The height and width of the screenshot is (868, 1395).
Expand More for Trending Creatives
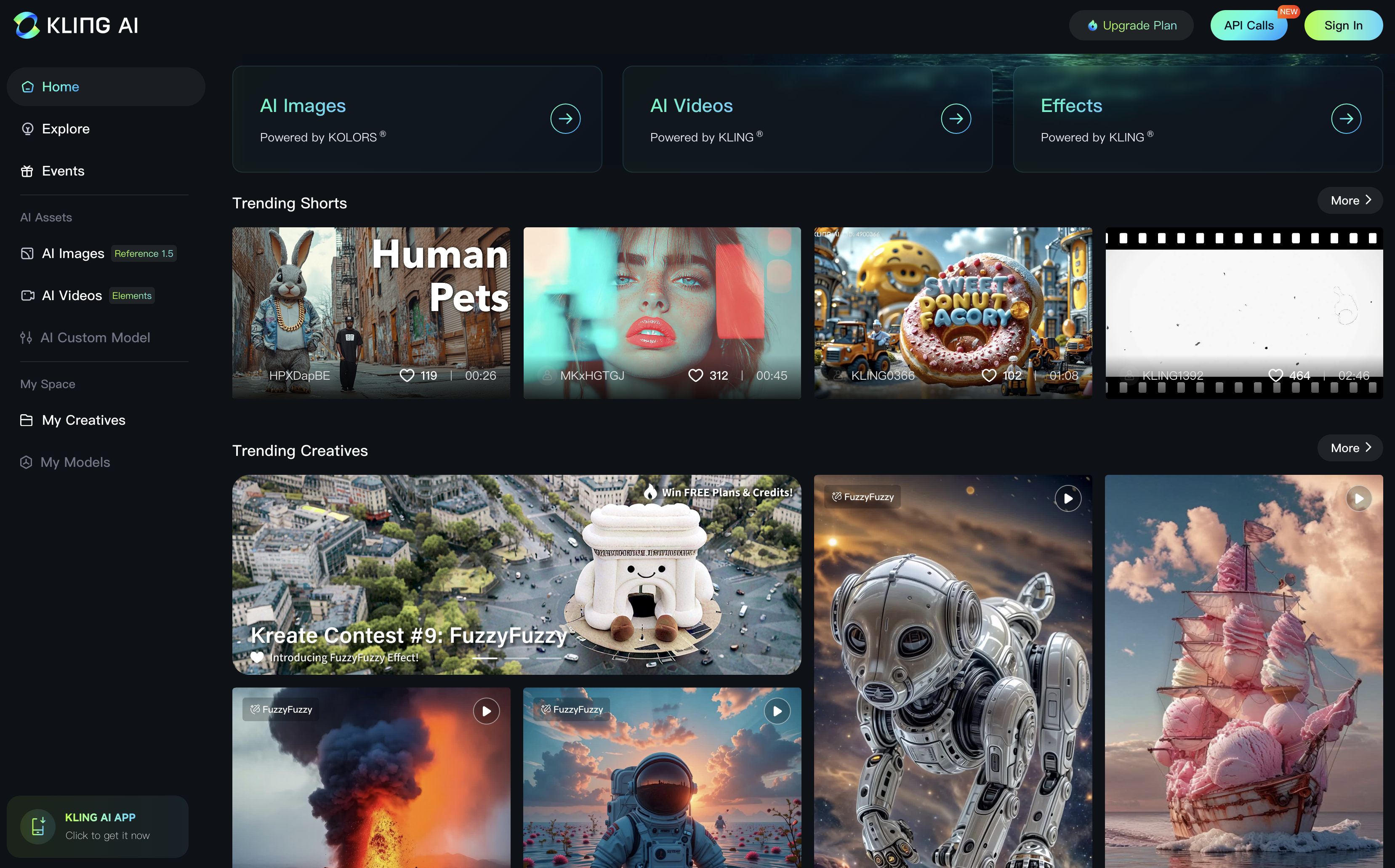coord(1350,448)
